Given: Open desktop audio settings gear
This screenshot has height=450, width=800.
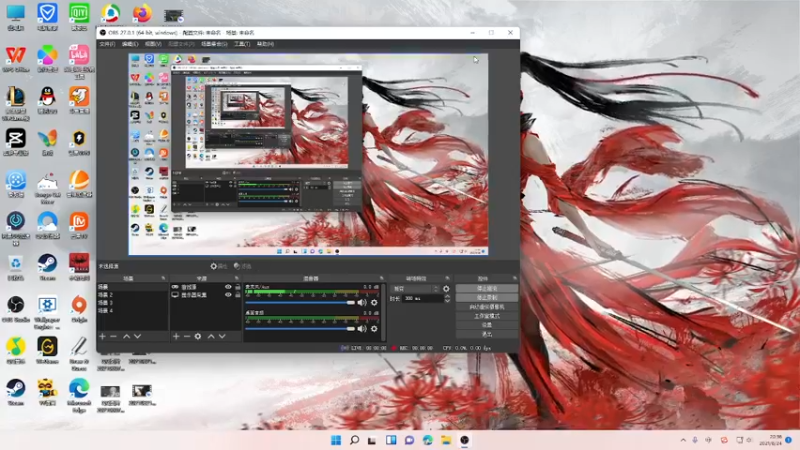Looking at the screenshot, I should pos(374,329).
